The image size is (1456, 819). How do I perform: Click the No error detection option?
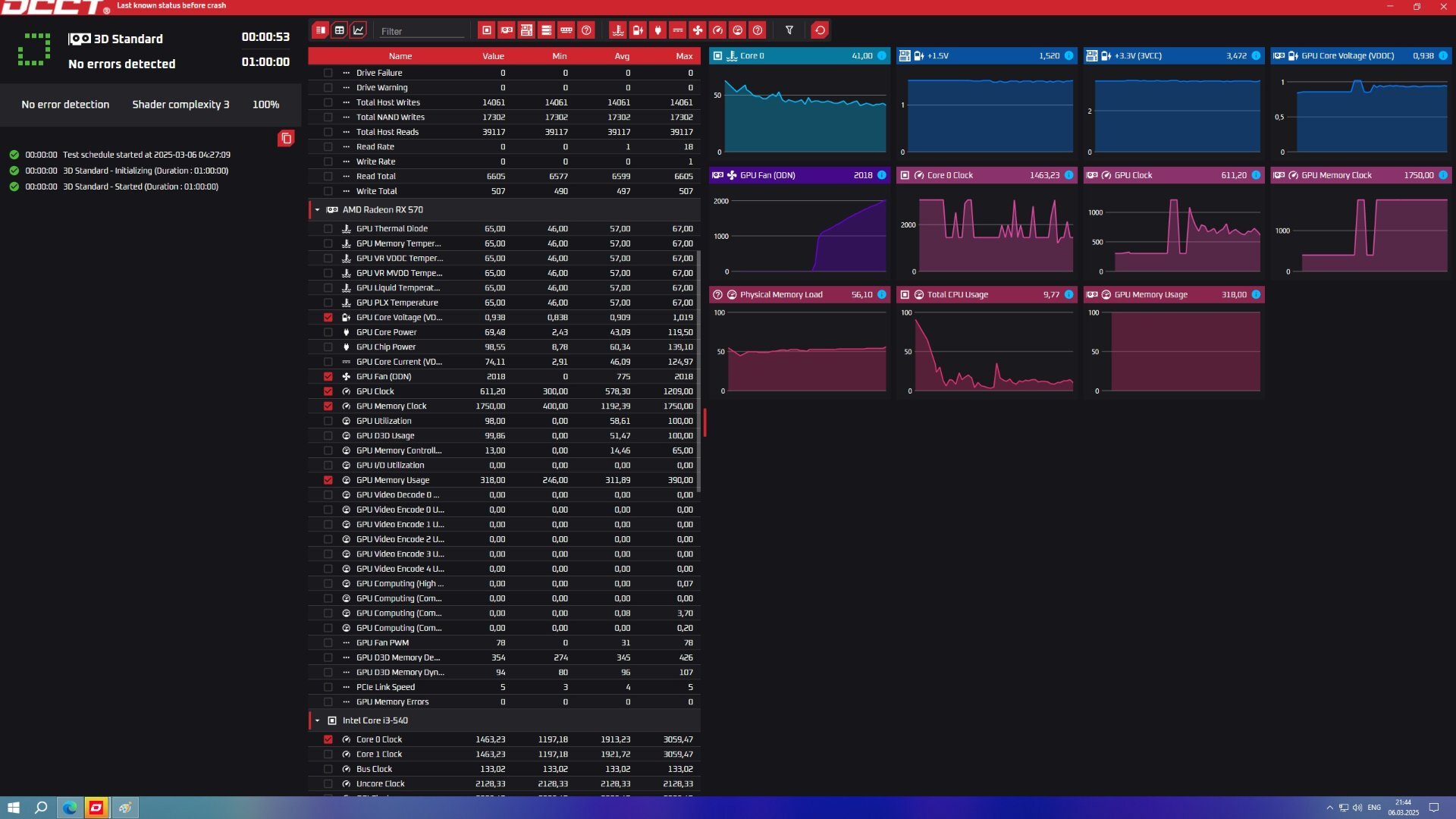(65, 105)
